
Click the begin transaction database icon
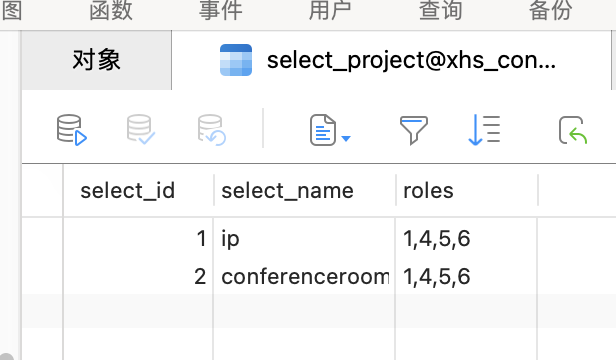72,130
